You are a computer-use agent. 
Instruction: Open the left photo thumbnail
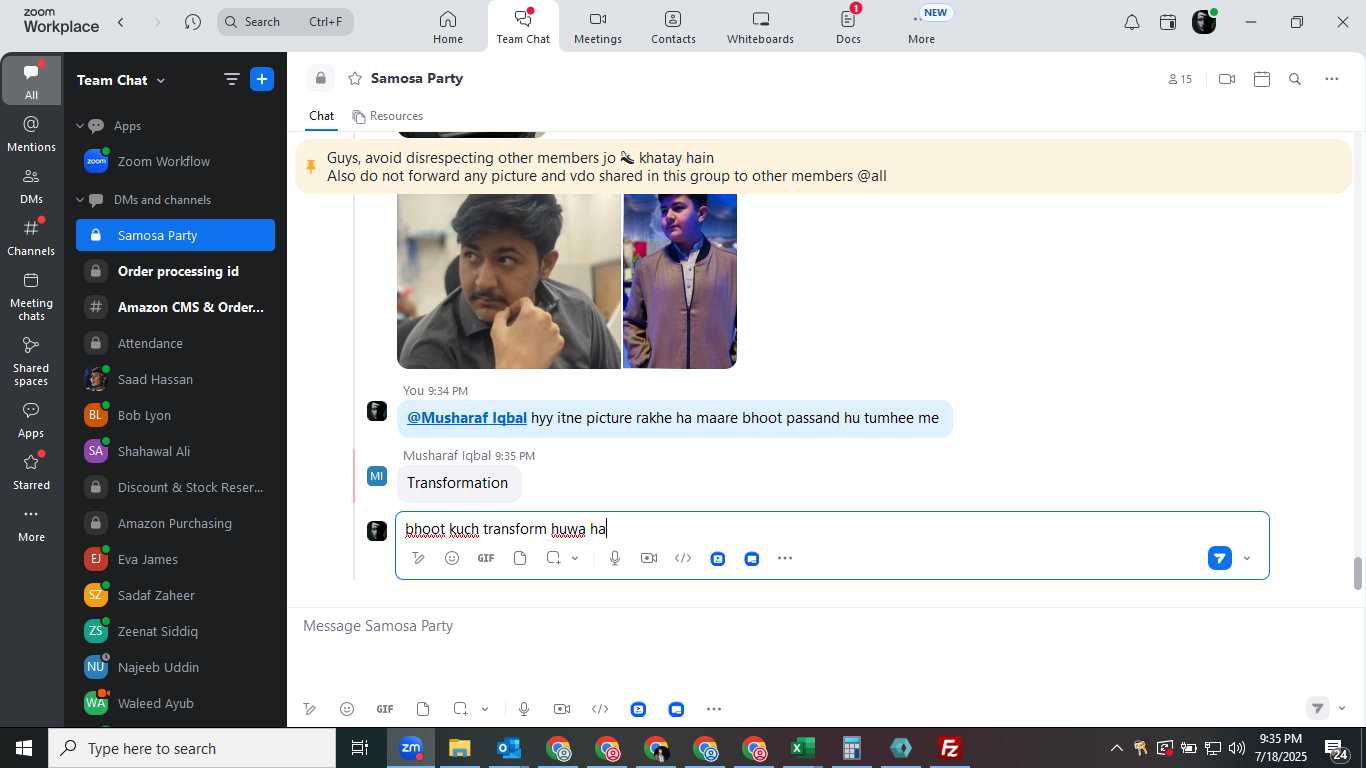509,281
